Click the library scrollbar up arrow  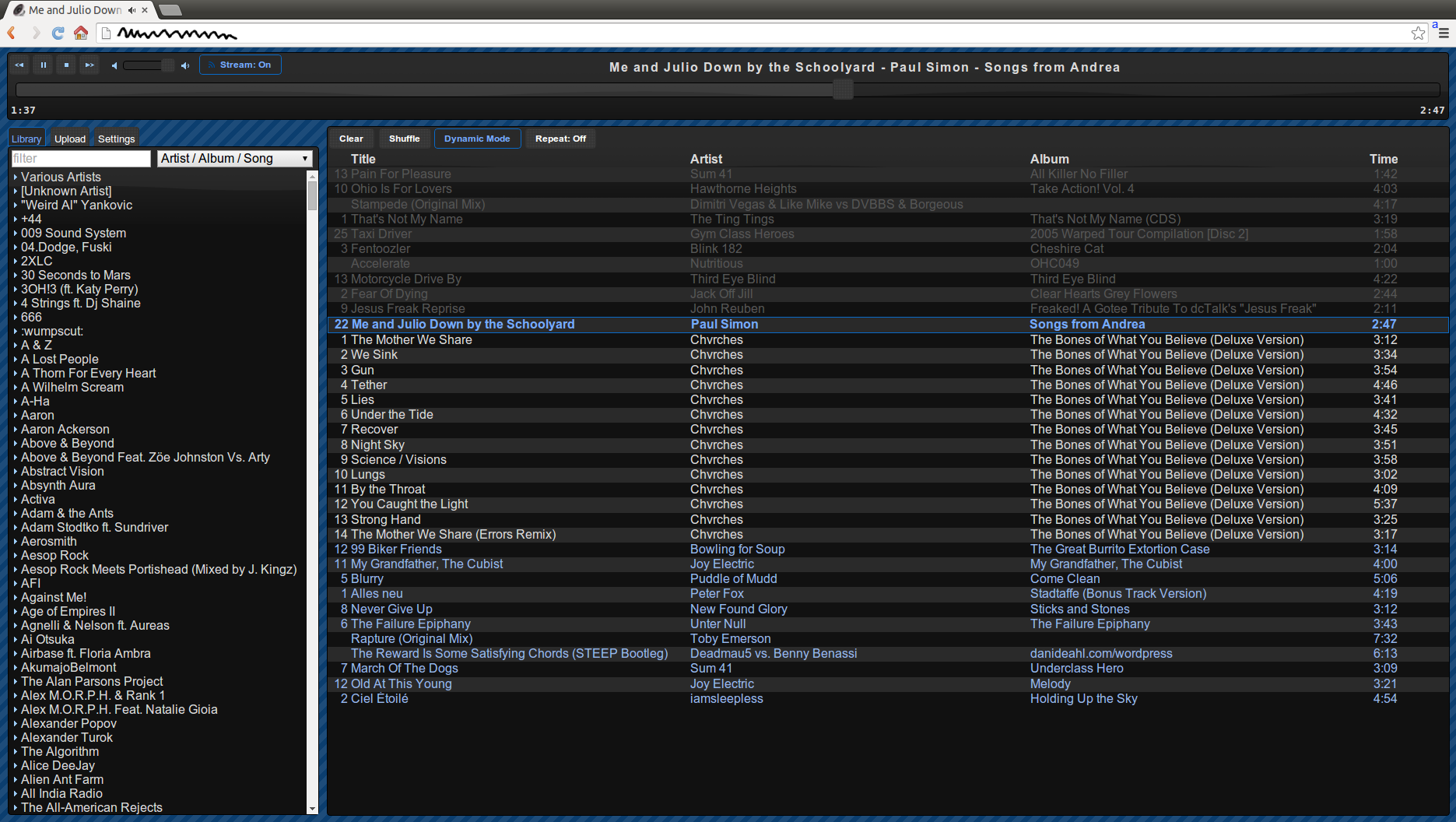tap(312, 176)
